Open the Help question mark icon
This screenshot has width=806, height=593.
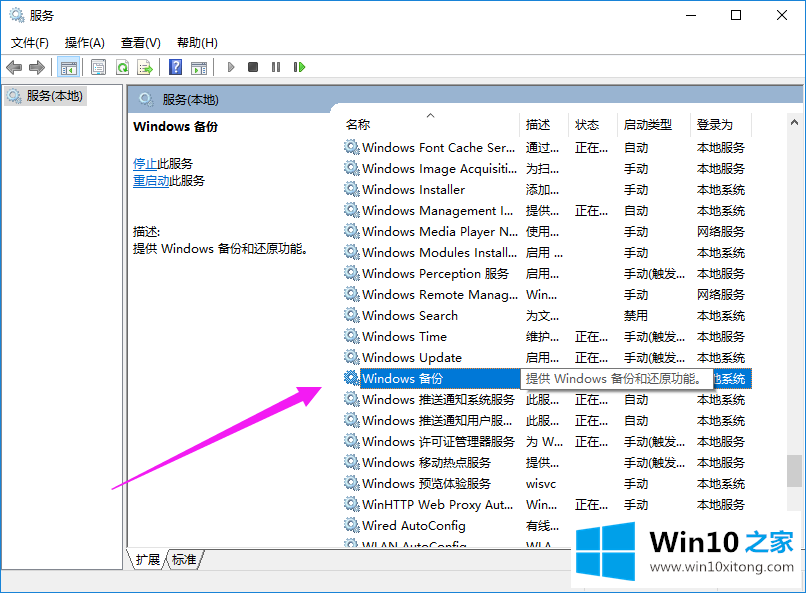point(175,67)
